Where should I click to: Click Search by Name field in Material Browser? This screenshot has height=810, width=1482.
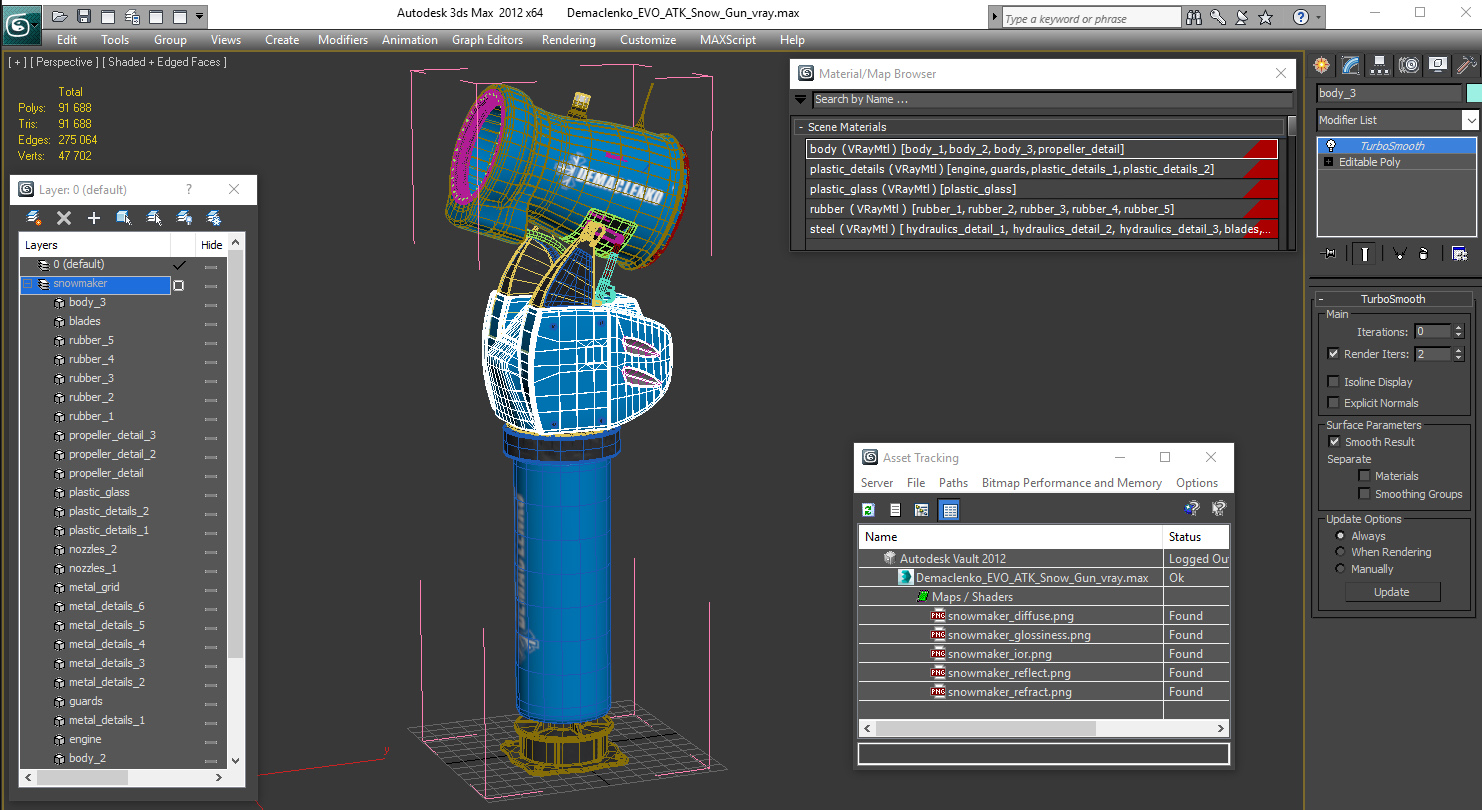[1052, 100]
